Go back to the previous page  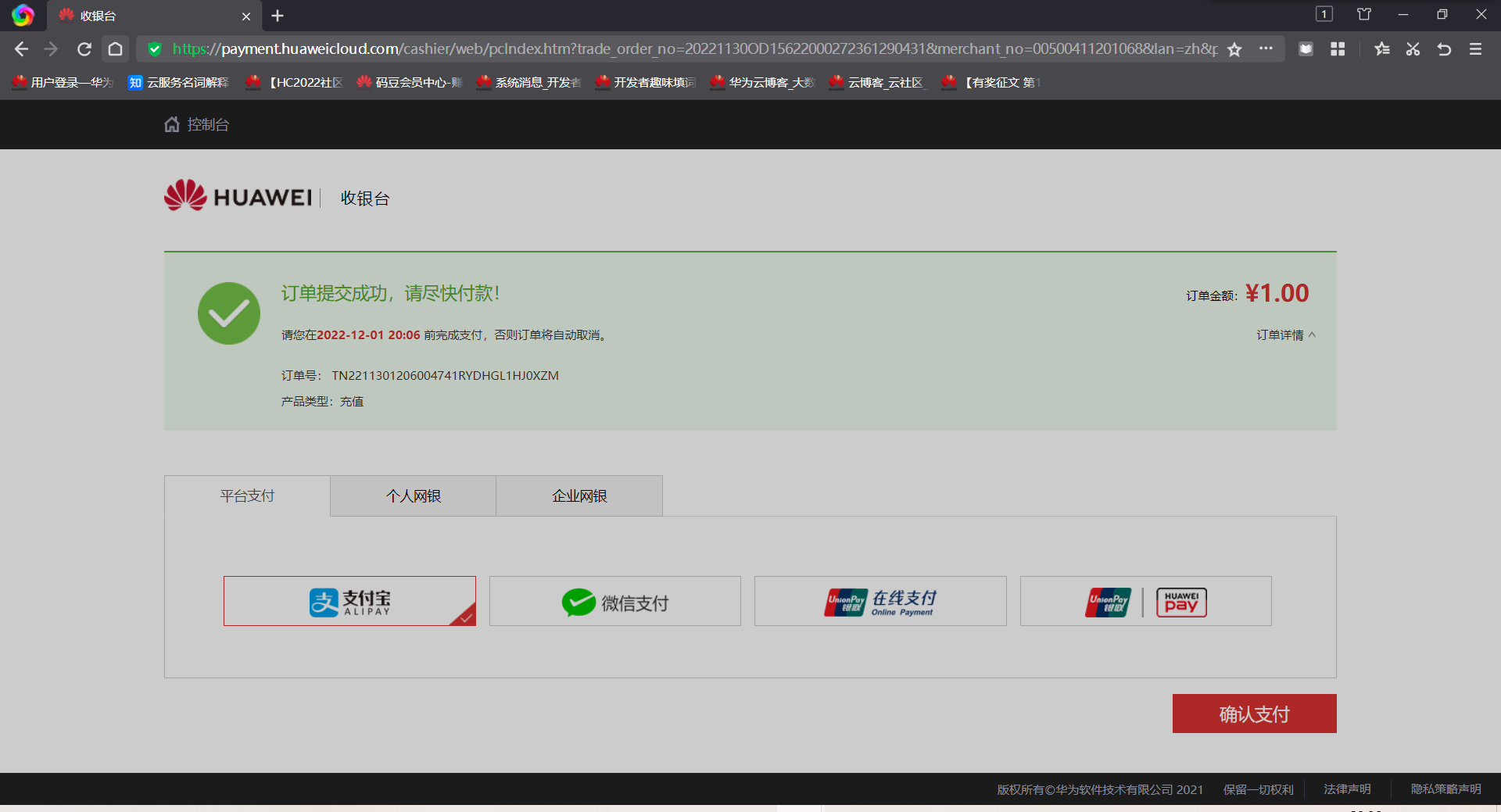[21, 49]
